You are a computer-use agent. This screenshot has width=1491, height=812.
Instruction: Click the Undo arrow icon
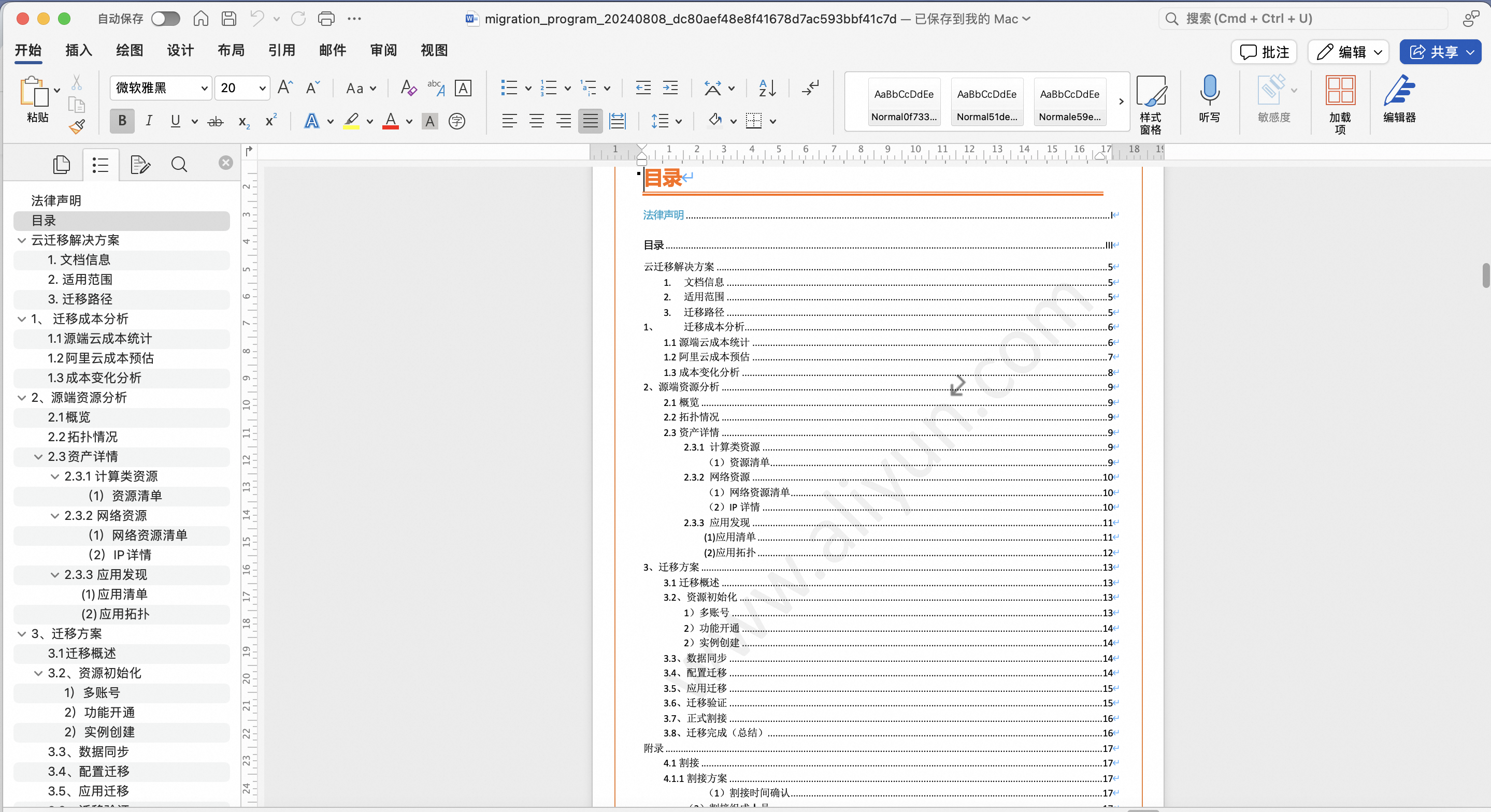pos(257,19)
